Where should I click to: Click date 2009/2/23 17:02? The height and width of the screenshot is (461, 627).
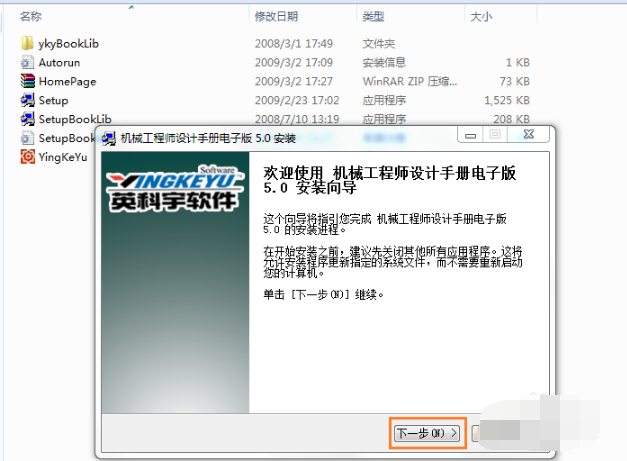(297, 100)
